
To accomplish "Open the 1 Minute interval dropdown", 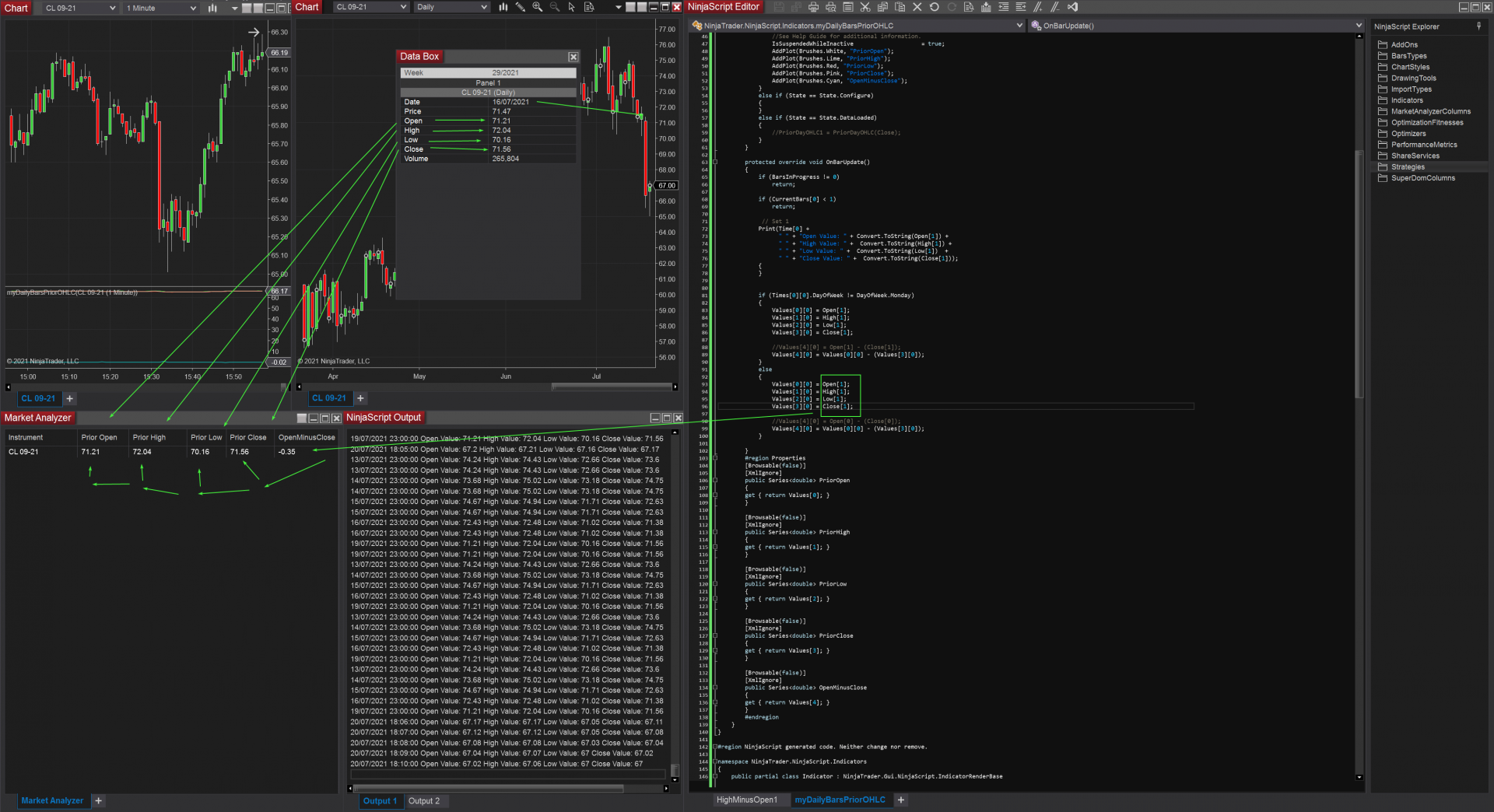I will pyautogui.click(x=160, y=8).
